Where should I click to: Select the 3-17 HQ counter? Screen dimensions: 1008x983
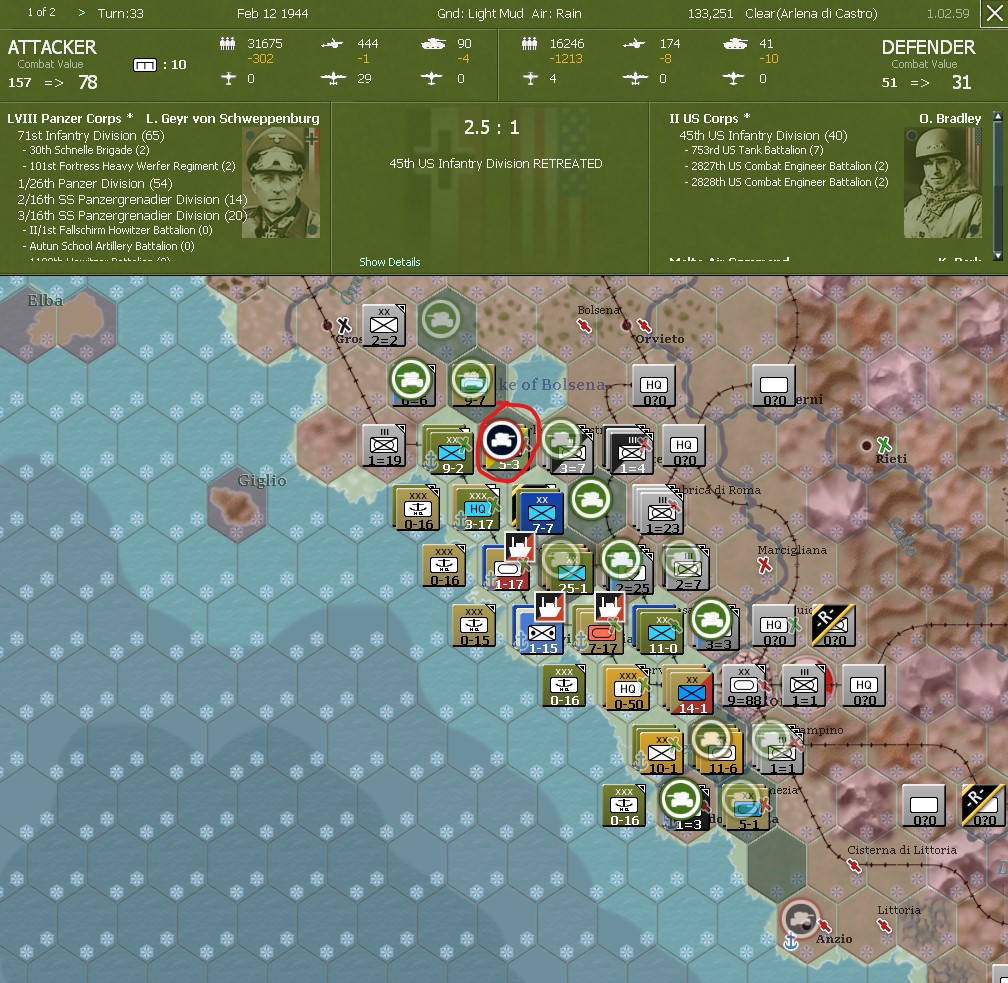(x=478, y=509)
